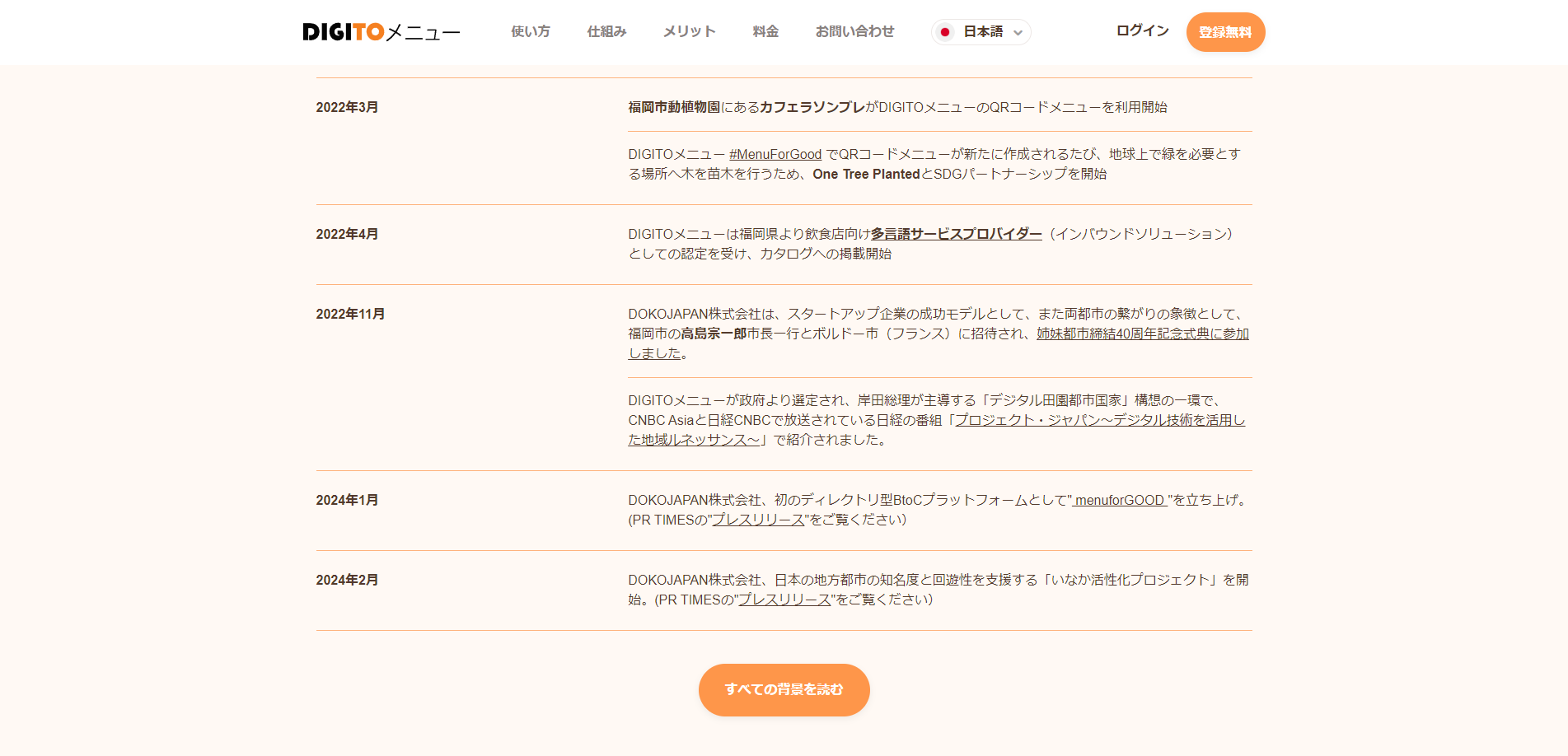Screen dimensions: 1568x756
Task: Click the カフェラソンブレ bold text
Action: [x=812, y=107]
